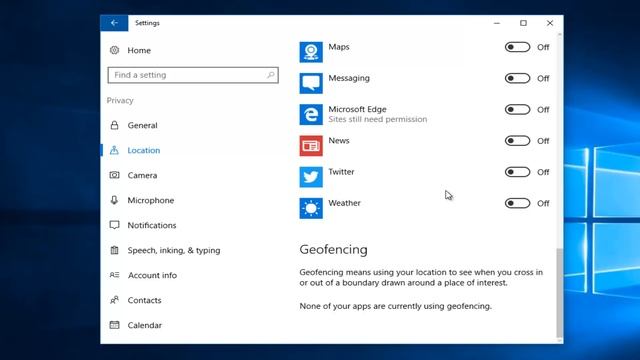The height and width of the screenshot is (360, 640).
Task: Click the search magnifier icon
Action: pos(270,75)
